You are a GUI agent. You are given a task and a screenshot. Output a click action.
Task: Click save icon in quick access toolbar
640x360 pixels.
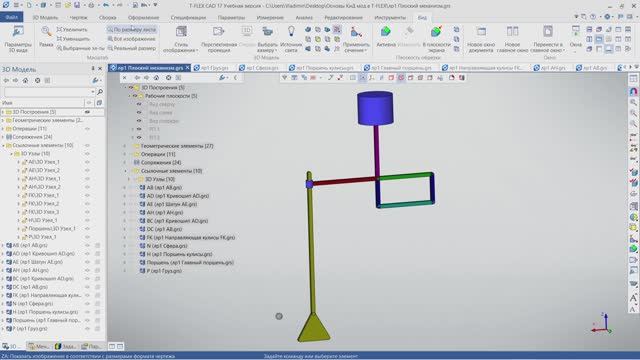point(77,5)
